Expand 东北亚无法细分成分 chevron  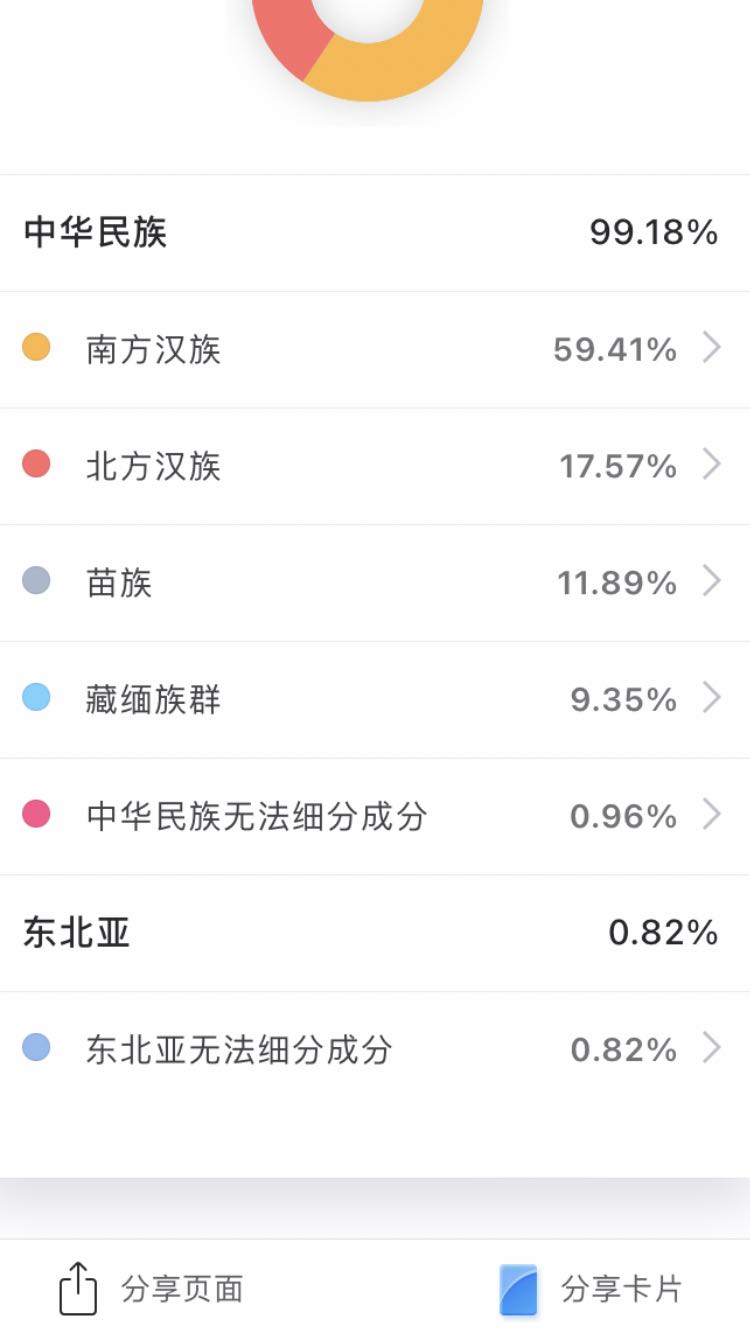coord(712,1048)
